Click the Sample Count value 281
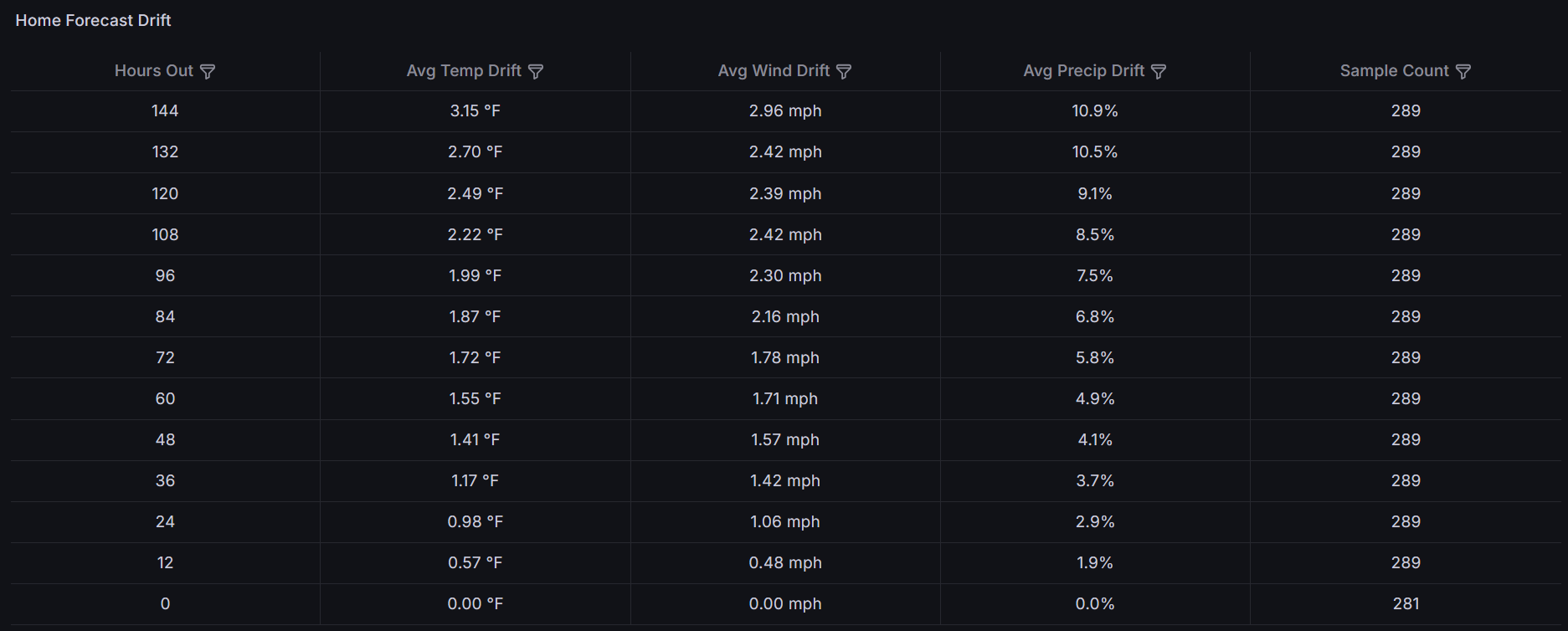 (x=1405, y=603)
